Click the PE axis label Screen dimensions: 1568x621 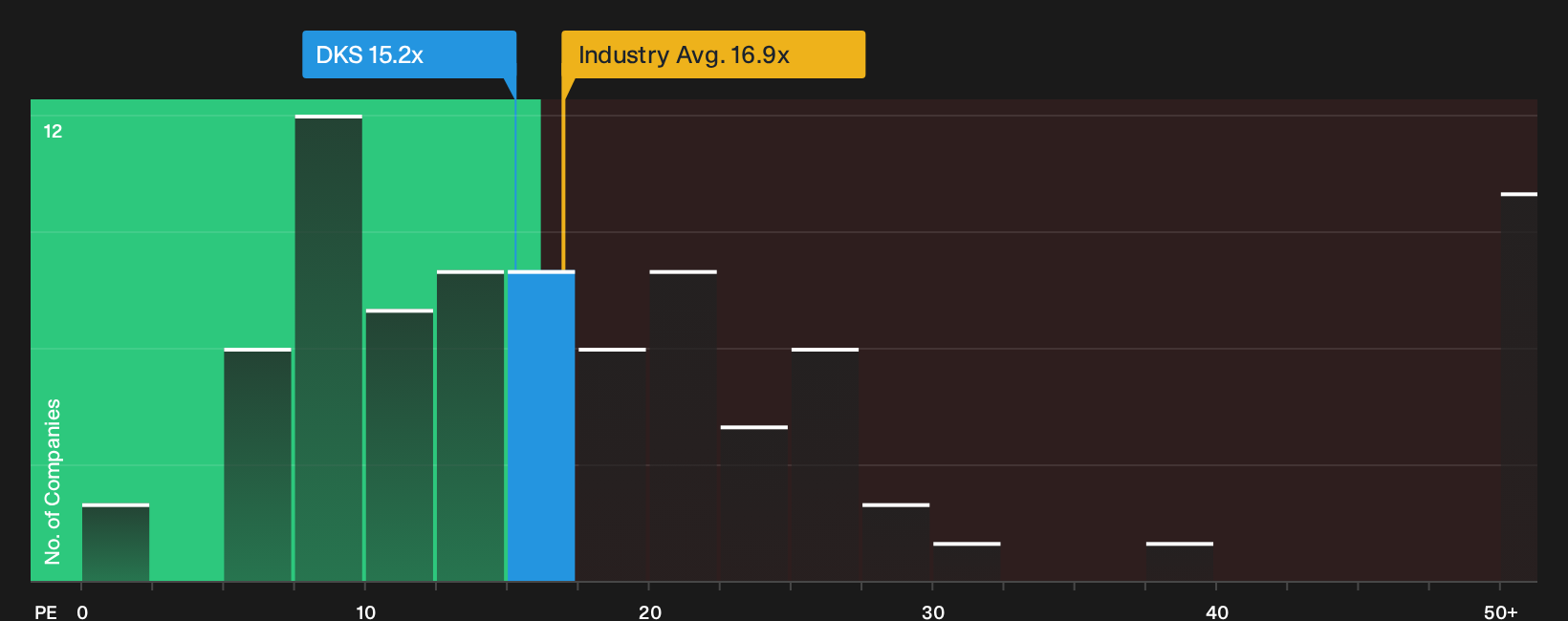(x=46, y=611)
